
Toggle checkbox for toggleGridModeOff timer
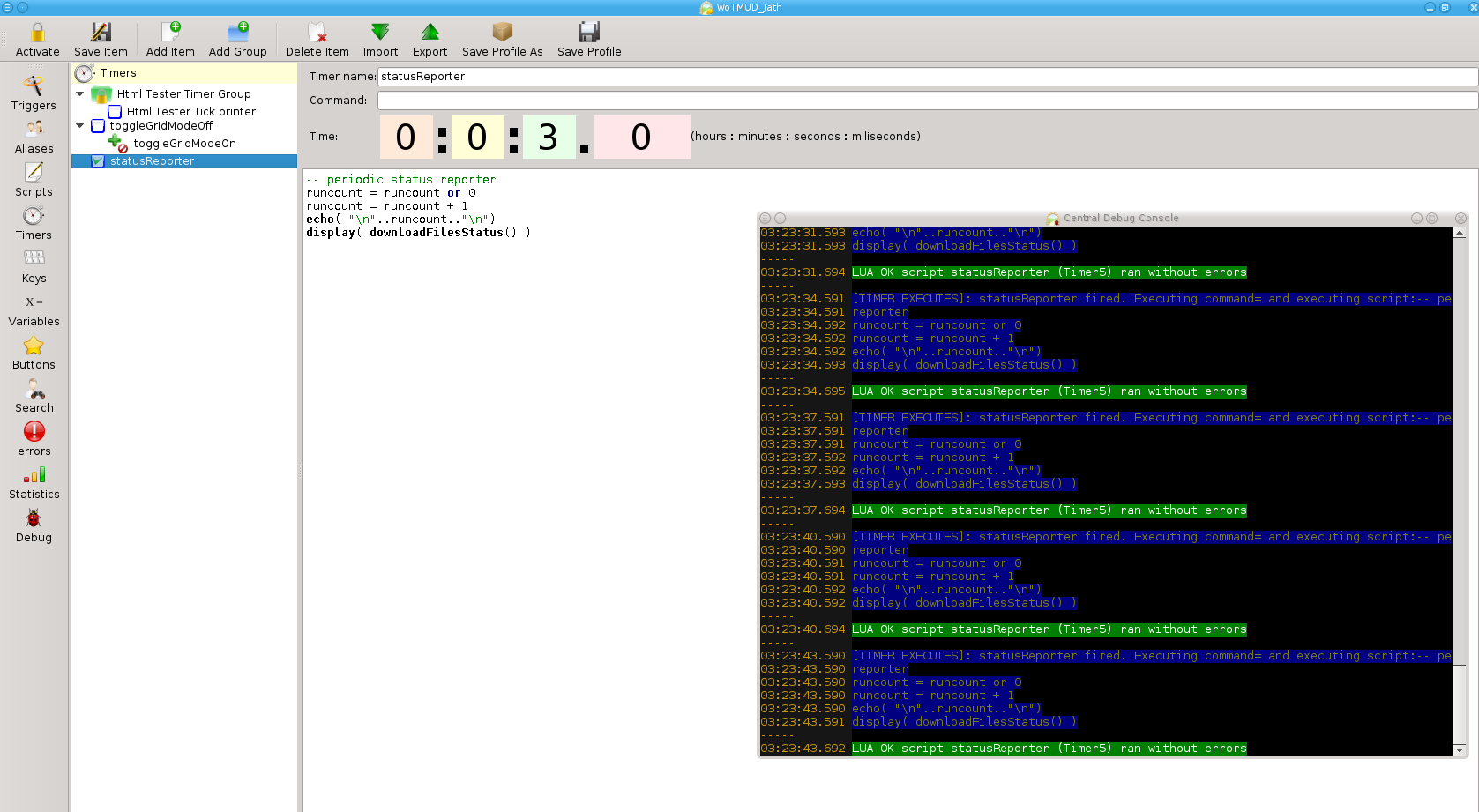[x=98, y=126]
